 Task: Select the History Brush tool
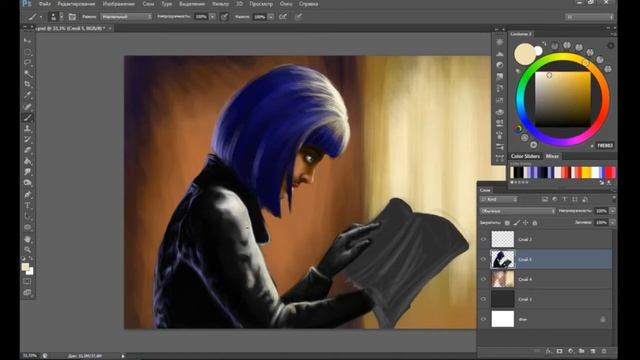click(x=27, y=139)
